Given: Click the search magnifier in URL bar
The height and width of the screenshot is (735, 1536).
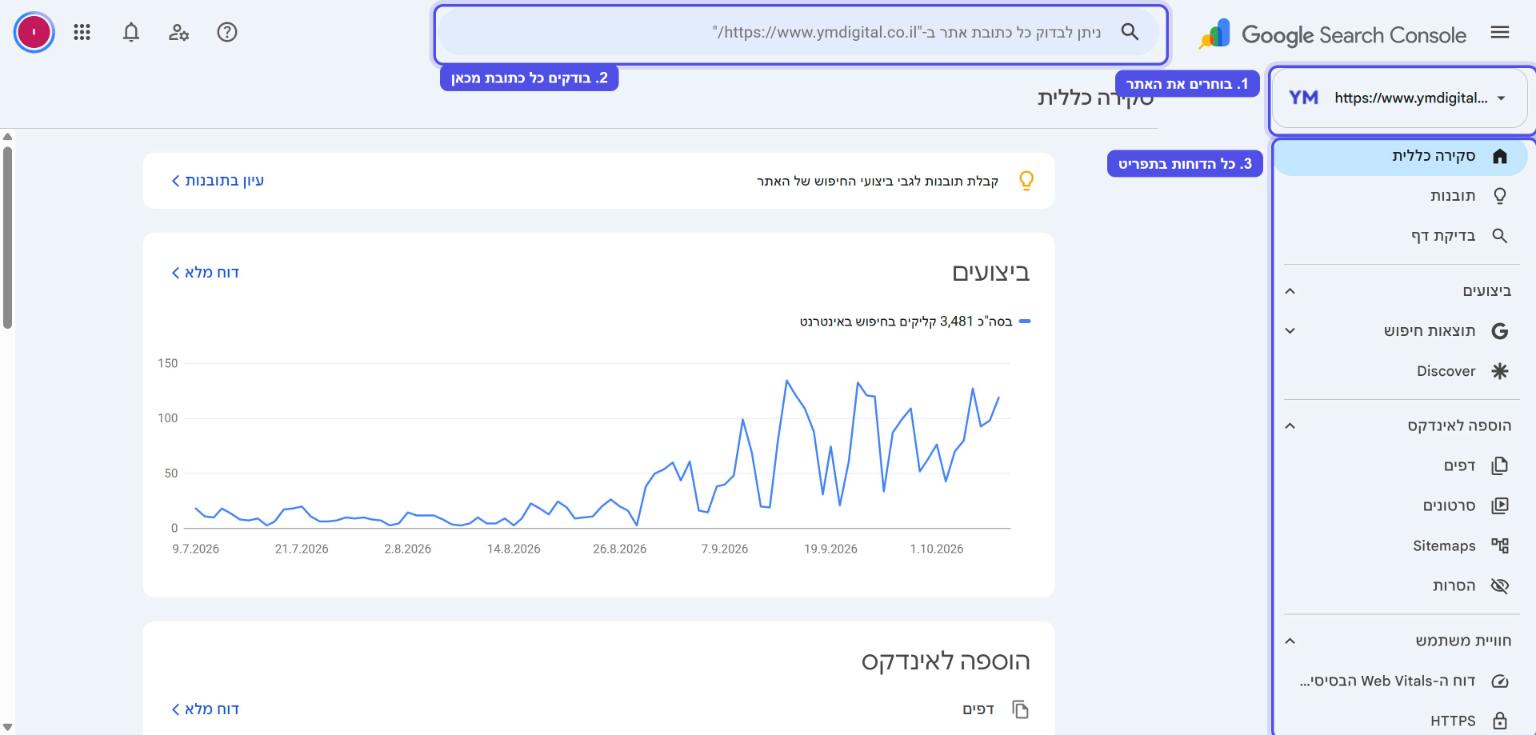Looking at the screenshot, I should tap(1130, 32).
